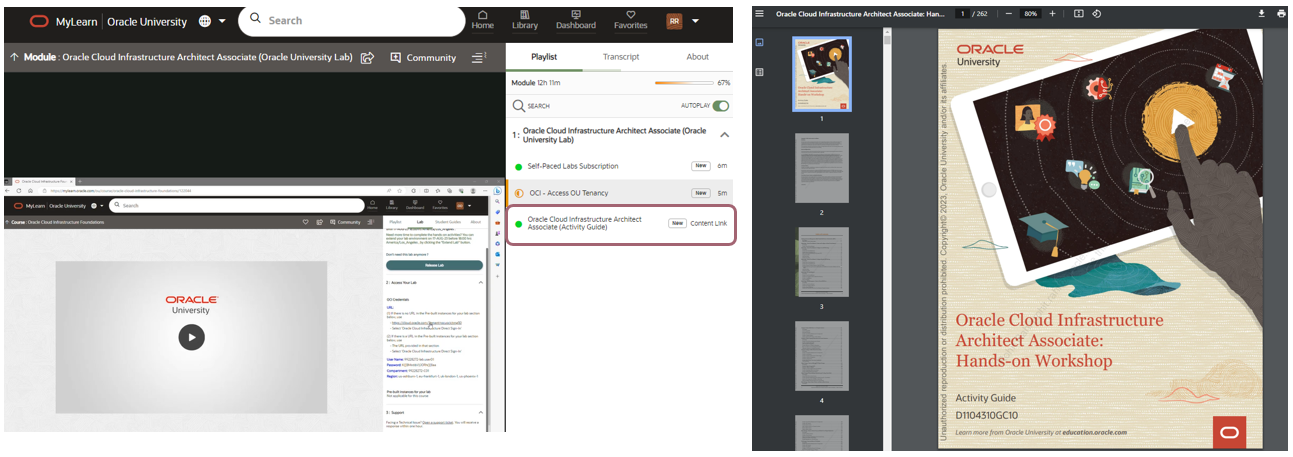Expand the language dropdown arrow next to globe
This screenshot has width=1293, height=457.
click(x=222, y=21)
